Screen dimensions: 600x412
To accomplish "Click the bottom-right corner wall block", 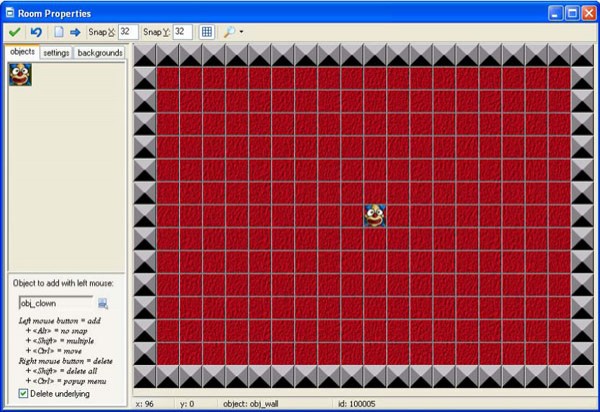I will pyautogui.click(x=582, y=376).
